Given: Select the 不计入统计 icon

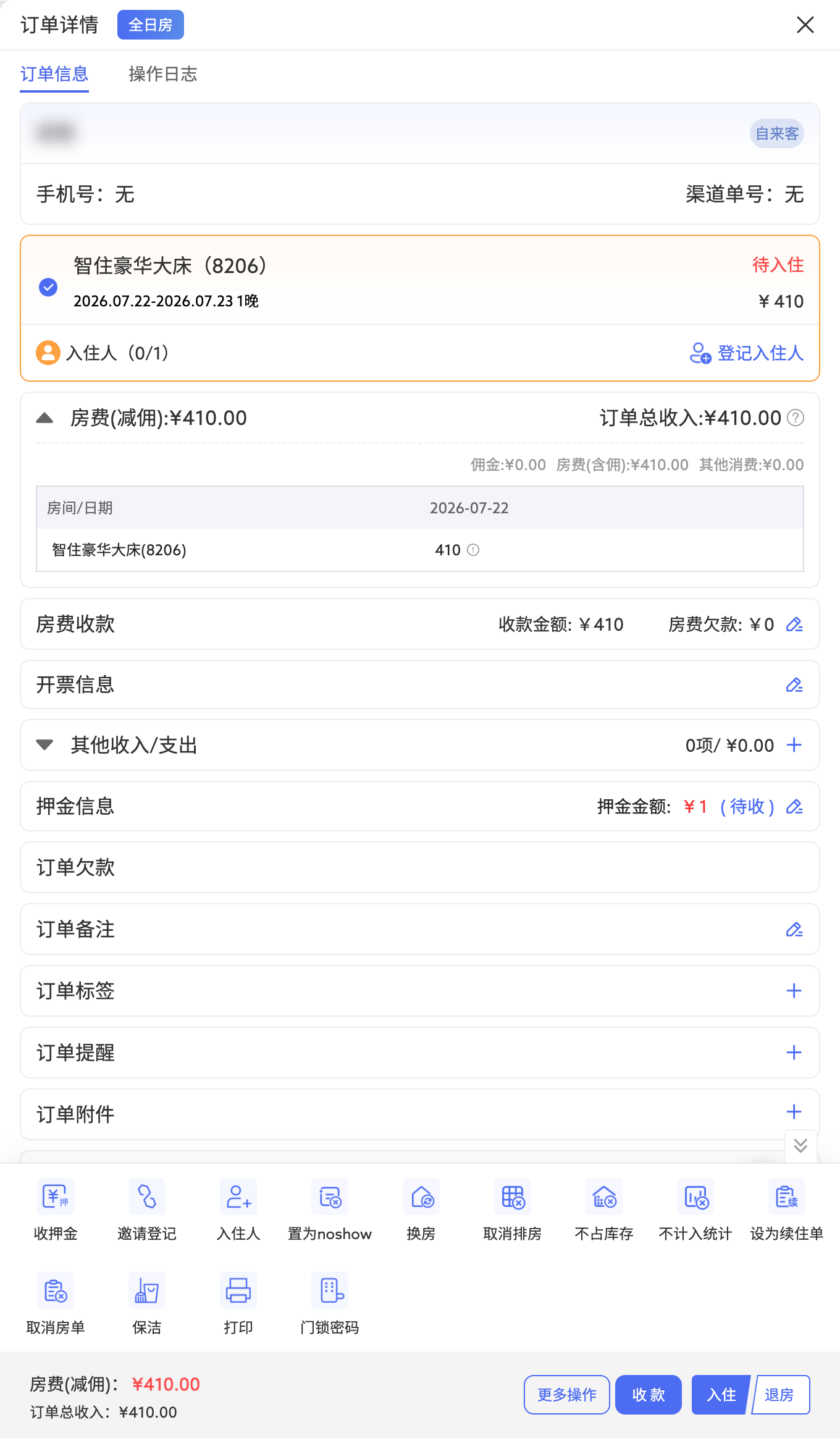Looking at the screenshot, I should click(x=695, y=1197).
